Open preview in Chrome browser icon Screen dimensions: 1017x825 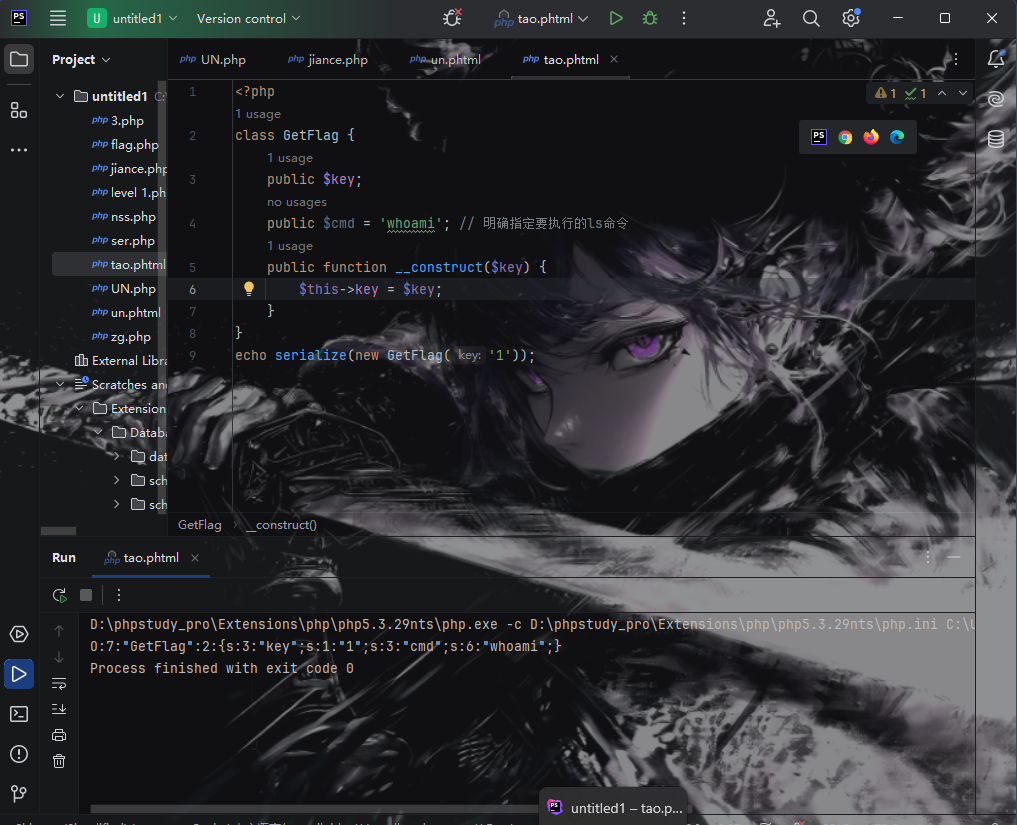845,137
